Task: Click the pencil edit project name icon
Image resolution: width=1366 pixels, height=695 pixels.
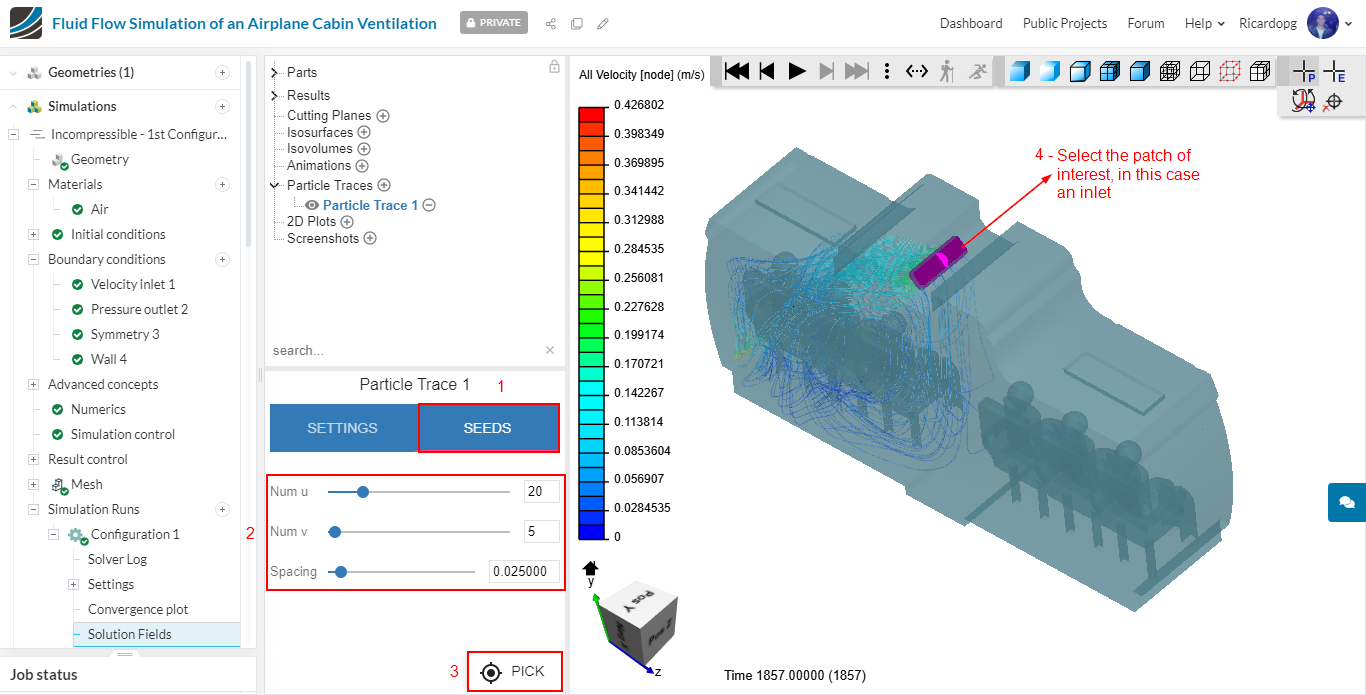Action: [602, 24]
